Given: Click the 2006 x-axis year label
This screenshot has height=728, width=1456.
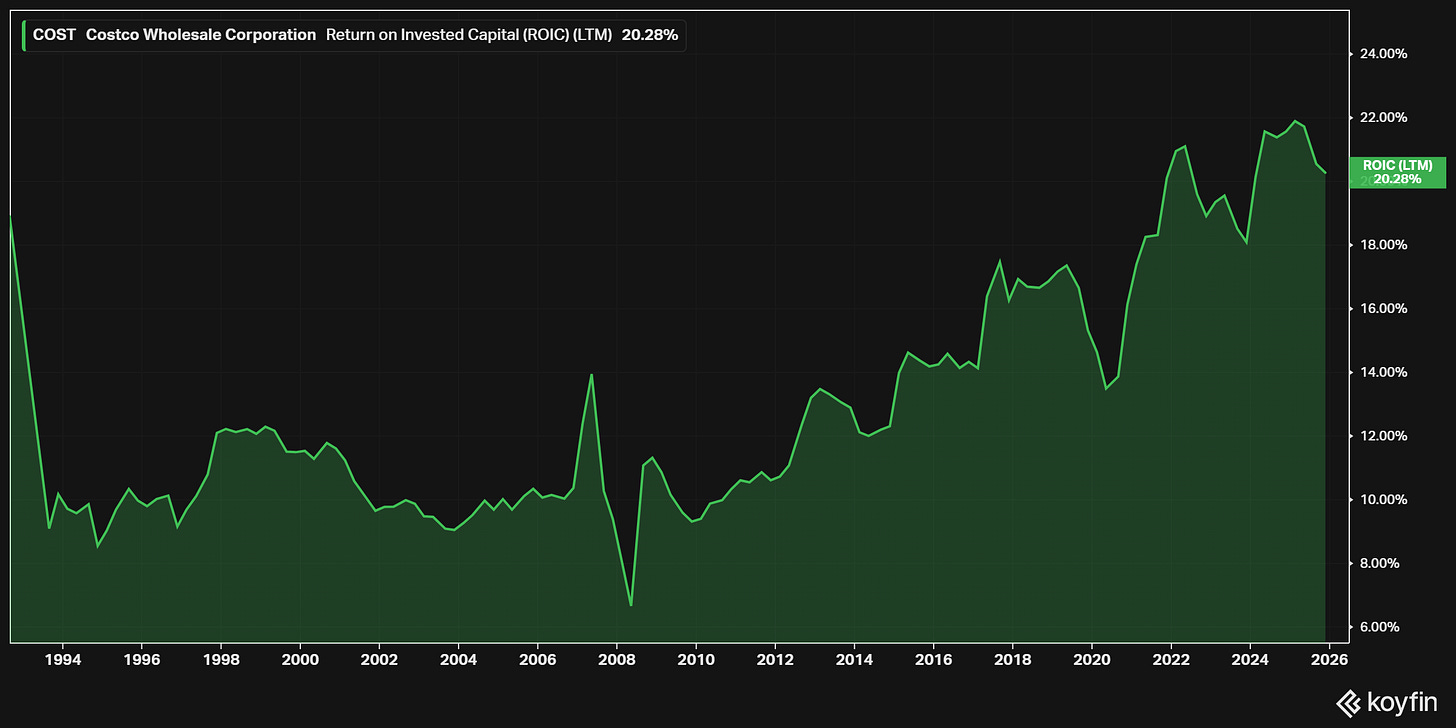Looking at the screenshot, I should (537, 660).
